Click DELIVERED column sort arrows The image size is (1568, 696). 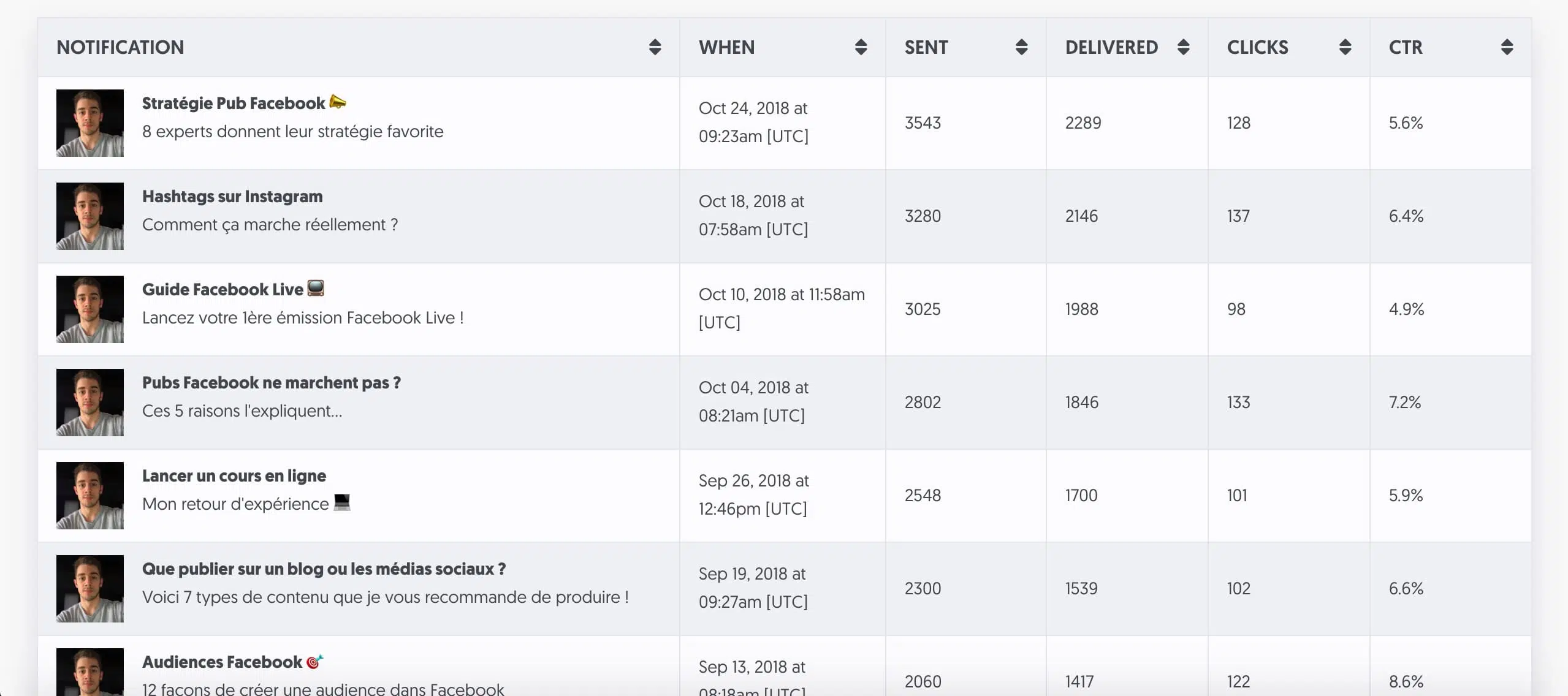(1183, 47)
